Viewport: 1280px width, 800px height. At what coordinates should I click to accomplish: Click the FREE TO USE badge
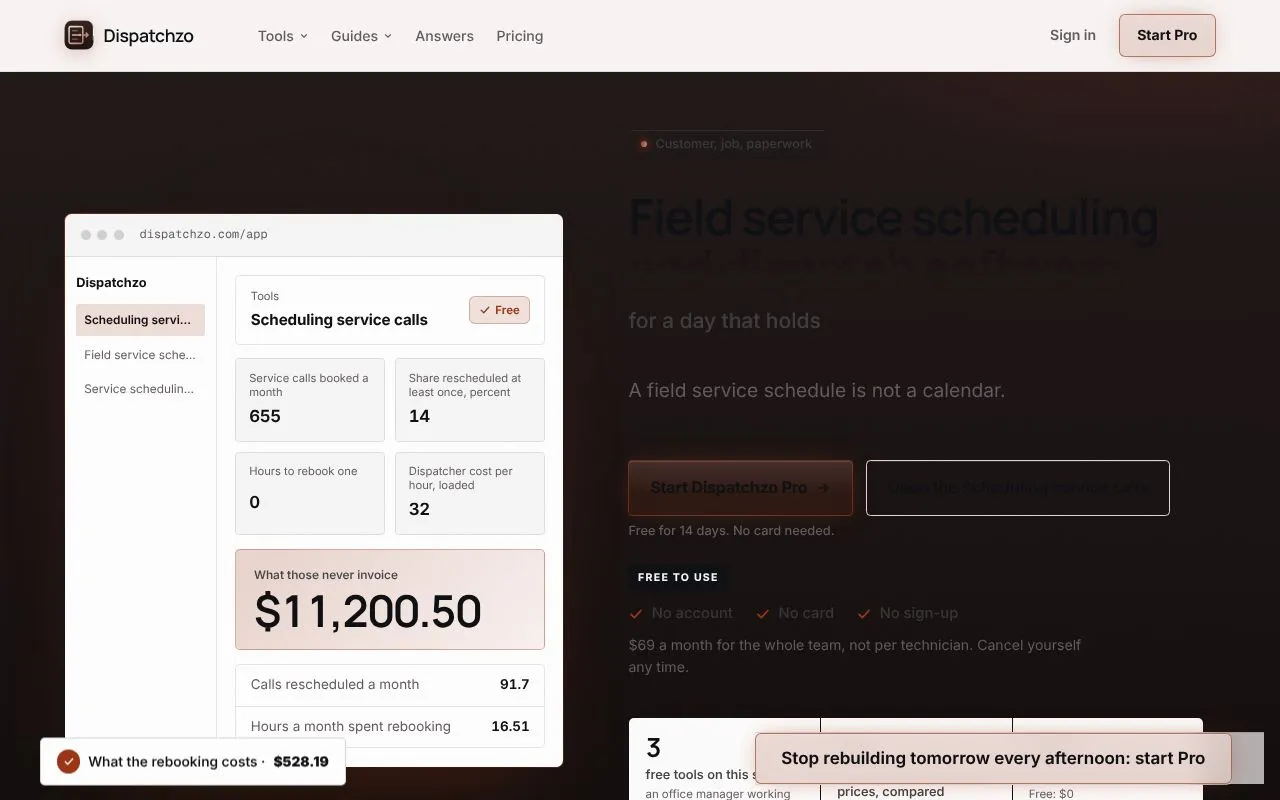pyautogui.click(x=678, y=577)
